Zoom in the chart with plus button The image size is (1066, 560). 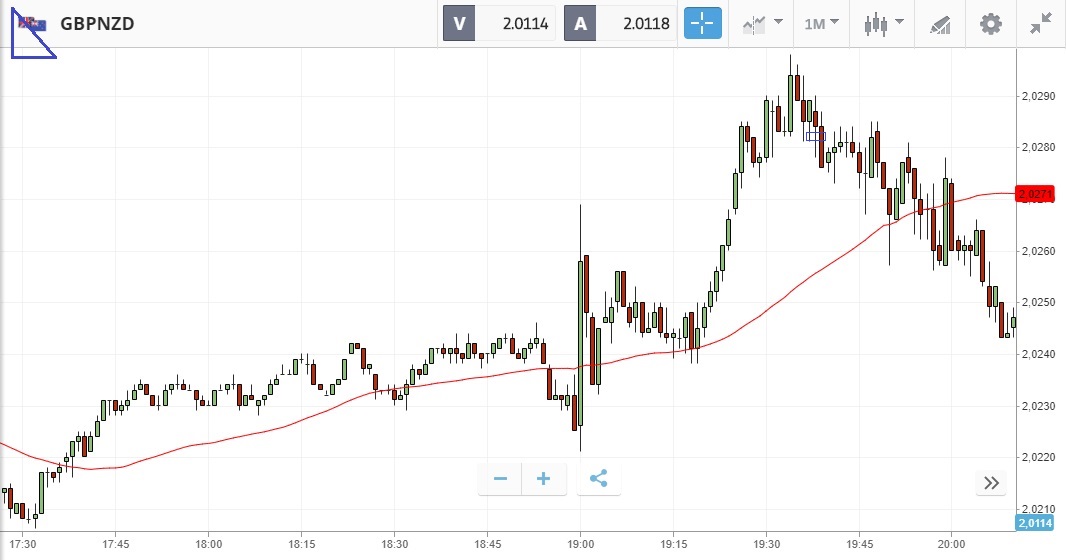544,479
